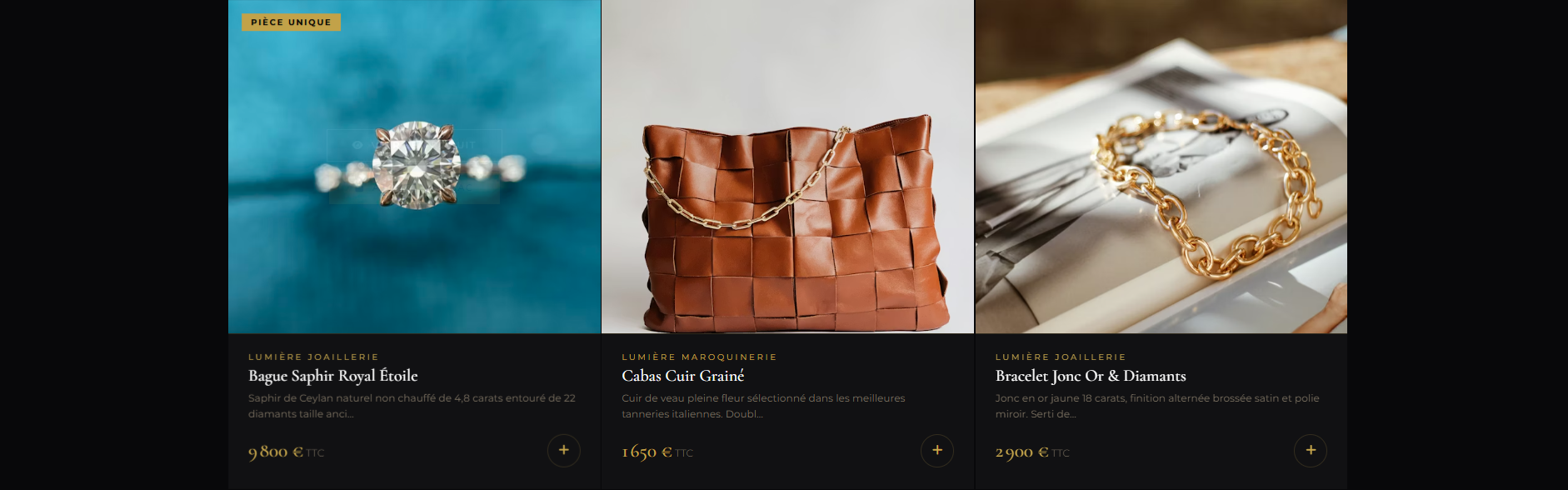This screenshot has width=1568, height=490.
Task: Open the gold chain bracelet photo
Action: (x=1161, y=167)
